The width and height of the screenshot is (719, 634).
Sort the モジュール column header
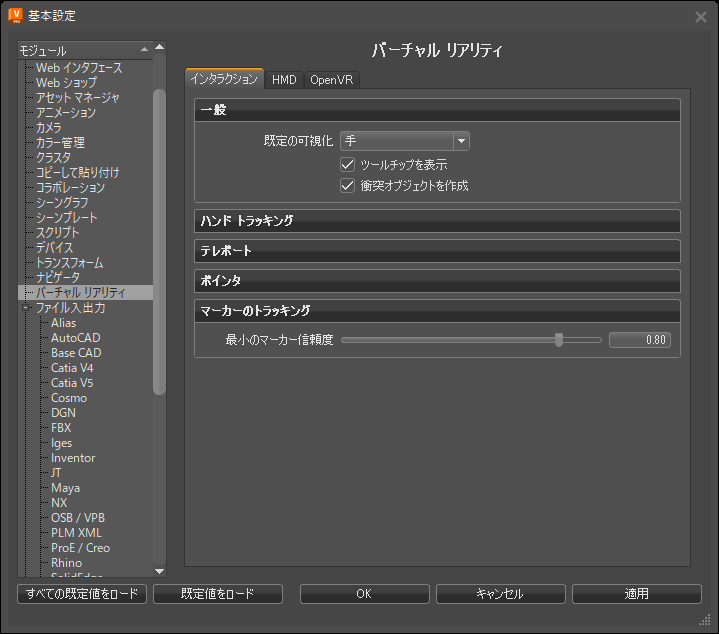pyautogui.click(x=85, y=50)
